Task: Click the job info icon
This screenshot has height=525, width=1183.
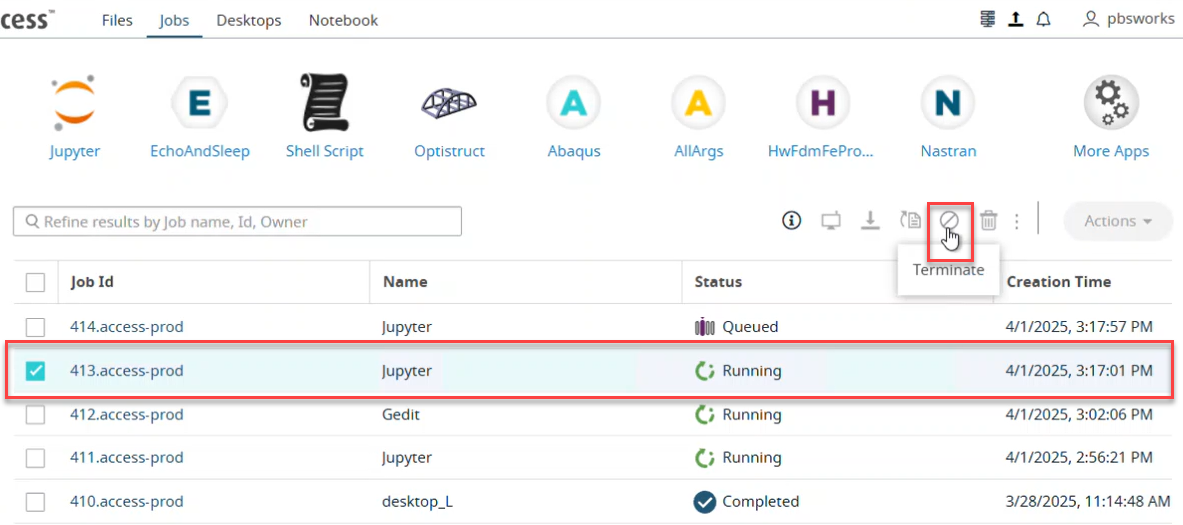Action: (792, 221)
